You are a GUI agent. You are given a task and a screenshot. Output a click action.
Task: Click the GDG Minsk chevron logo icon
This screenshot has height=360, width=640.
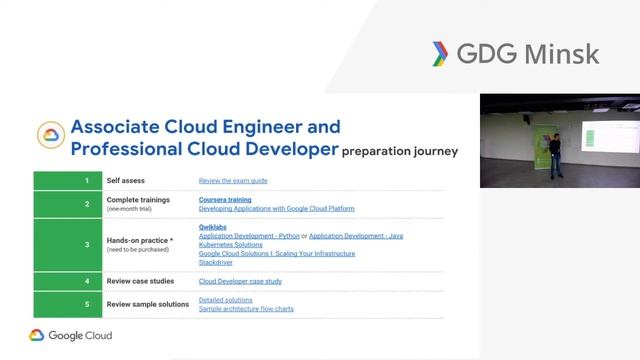[x=440, y=54]
